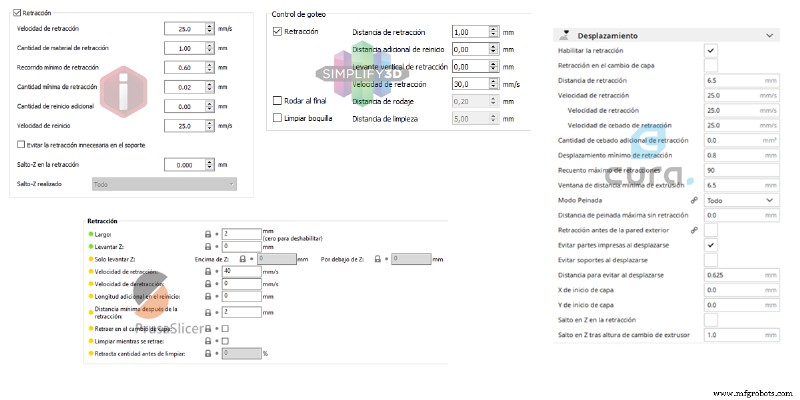
Task: Enable the Limpiar boquilla checkbox
Action: coord(278,118)
